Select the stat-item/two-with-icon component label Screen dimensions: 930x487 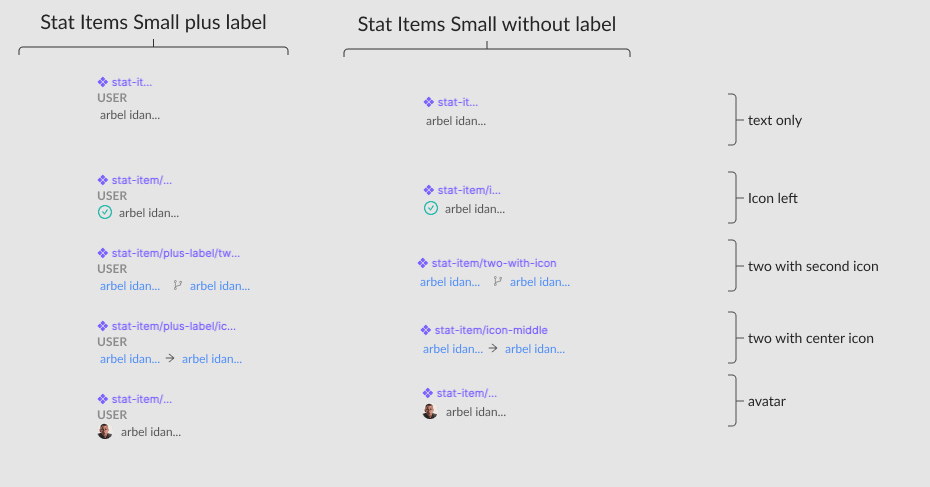494,263
